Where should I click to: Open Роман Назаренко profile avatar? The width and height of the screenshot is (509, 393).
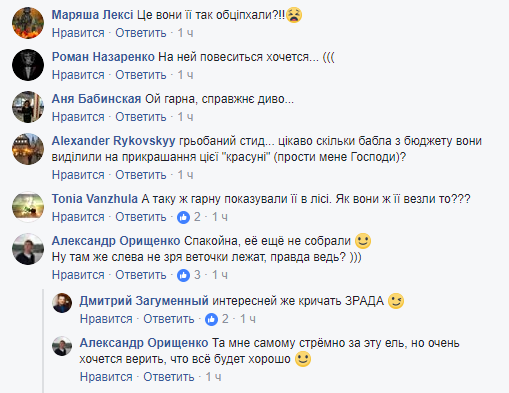tap(28, 65)
